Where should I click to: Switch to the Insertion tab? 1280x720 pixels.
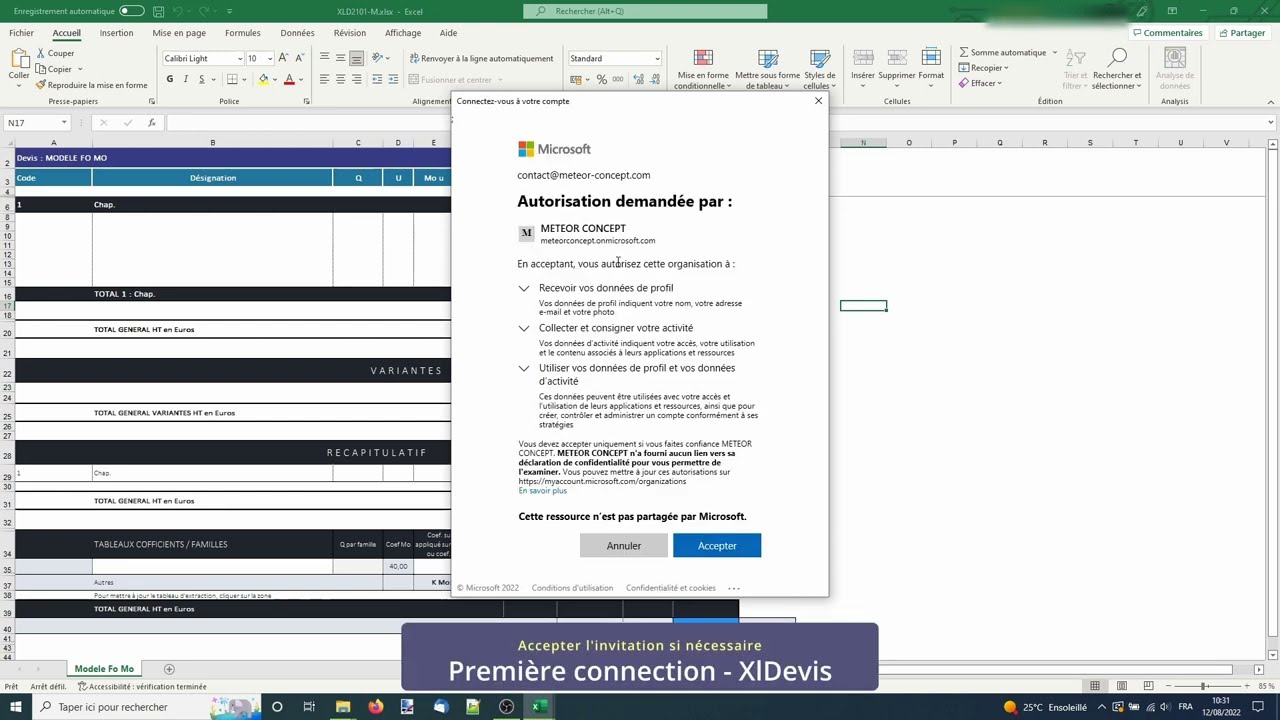point(116,33)
